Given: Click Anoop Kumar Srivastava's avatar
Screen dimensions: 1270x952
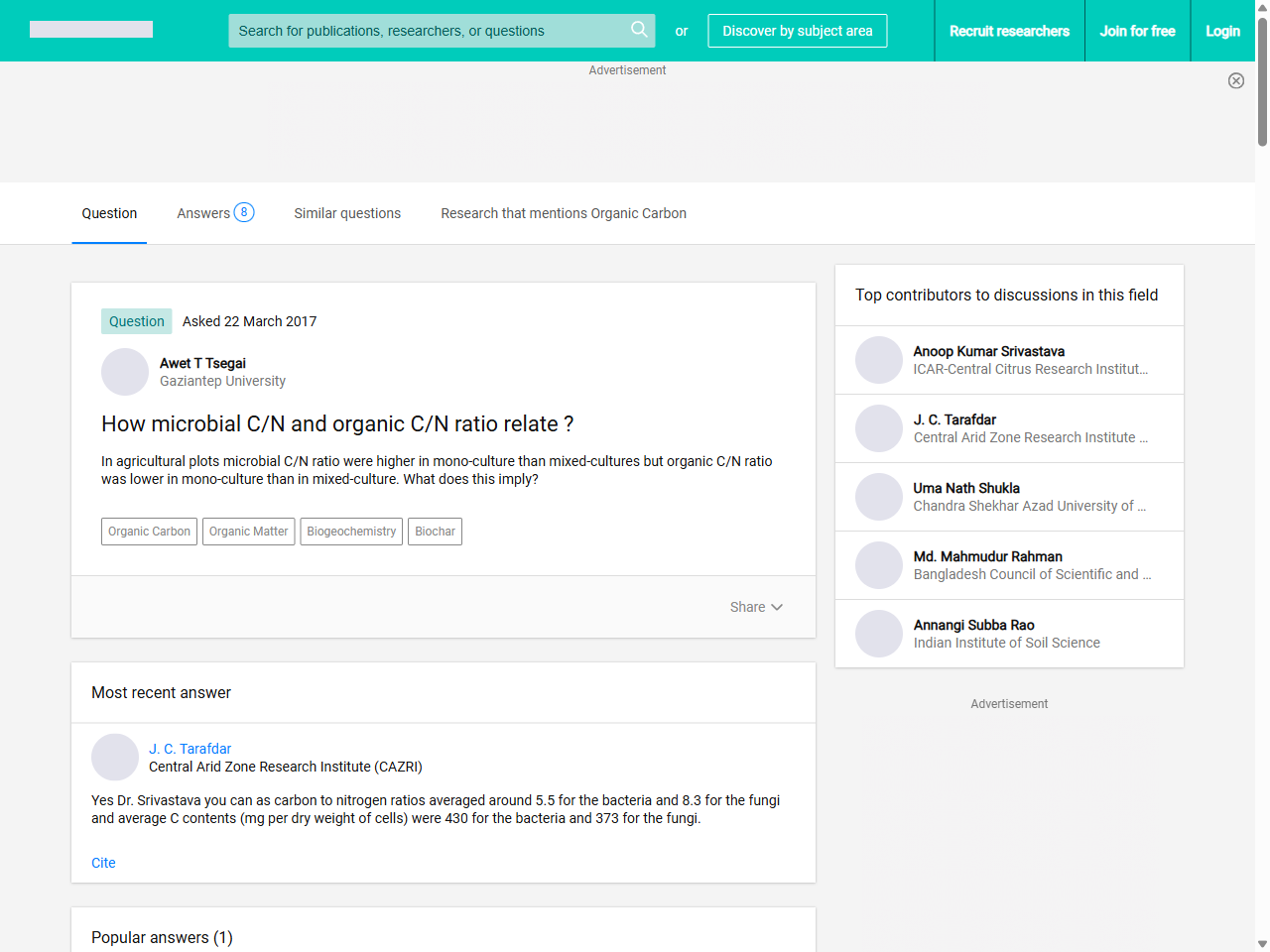Looking at the screenshot, I should pos(879,359).
